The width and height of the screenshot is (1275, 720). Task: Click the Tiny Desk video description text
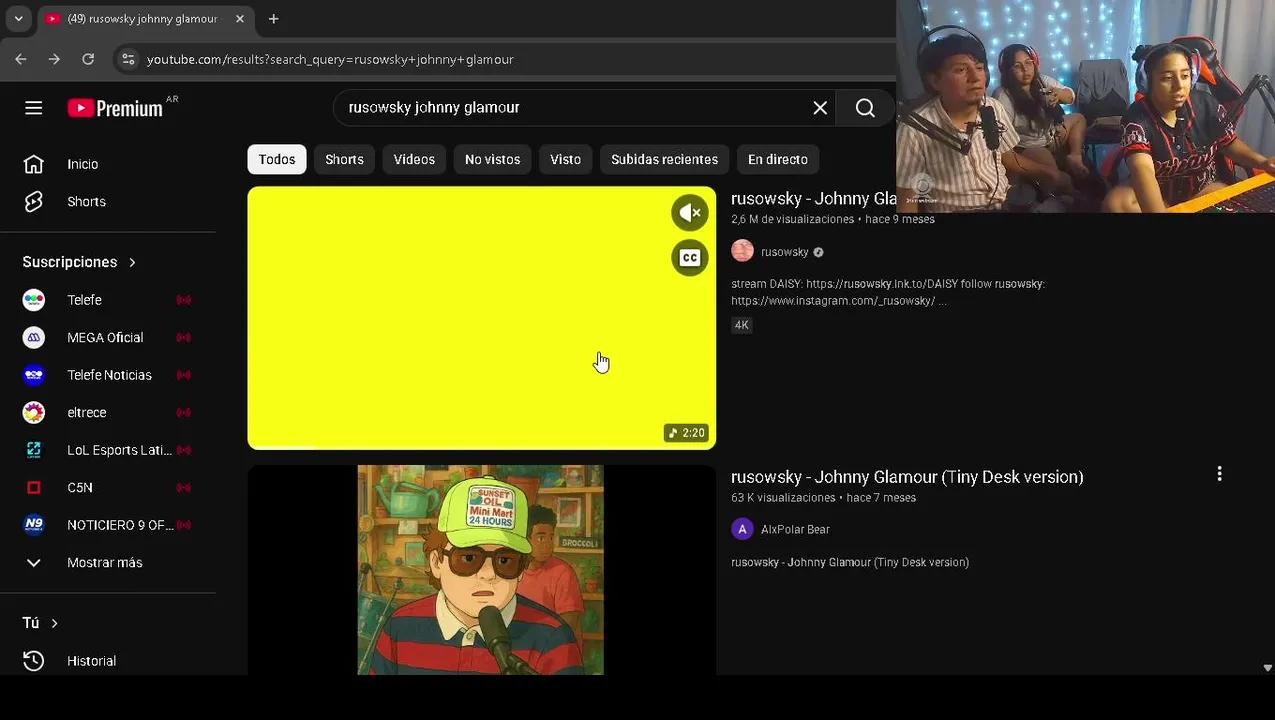[x=850, y=563]
